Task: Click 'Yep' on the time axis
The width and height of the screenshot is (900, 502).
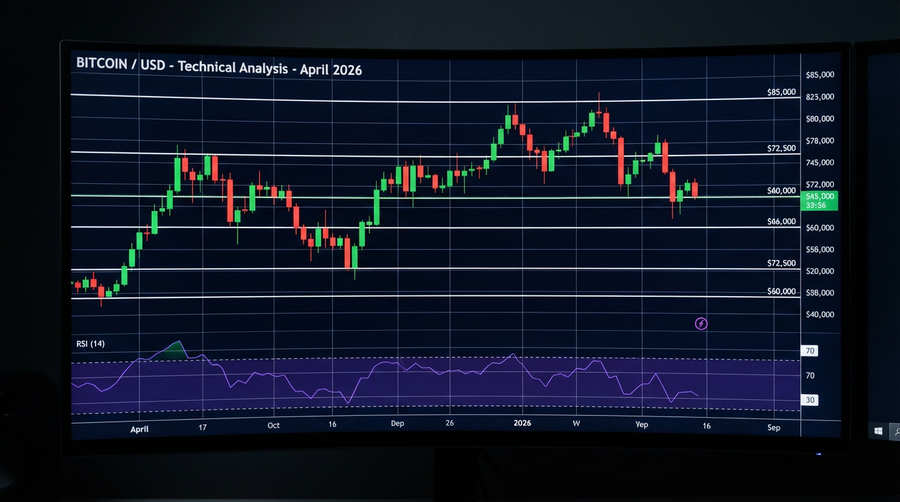Action: tap(642, 425)
